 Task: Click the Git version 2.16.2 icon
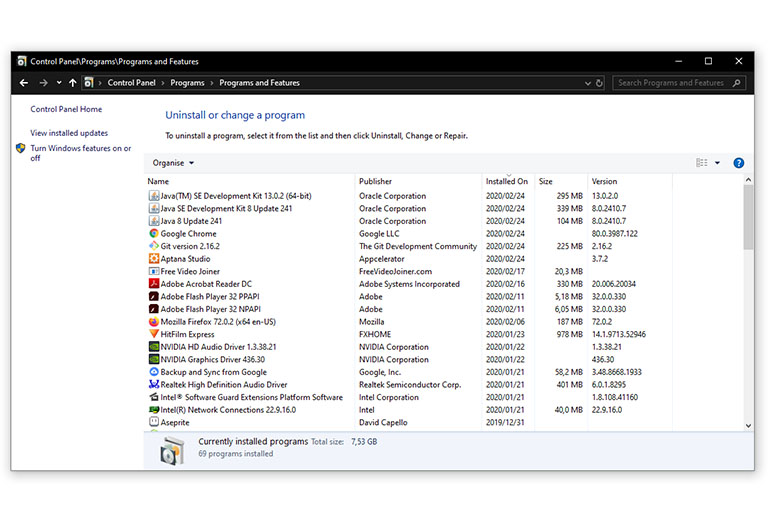coord(154,246)
